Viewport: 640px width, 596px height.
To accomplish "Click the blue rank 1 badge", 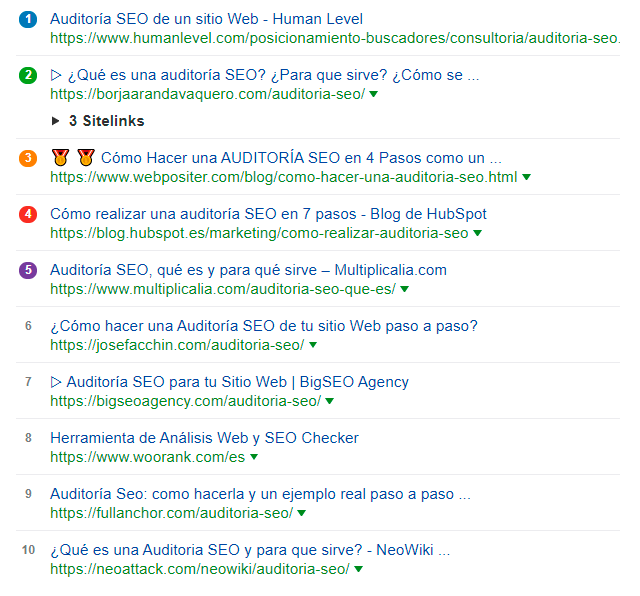I will click(x=28, y=19).
